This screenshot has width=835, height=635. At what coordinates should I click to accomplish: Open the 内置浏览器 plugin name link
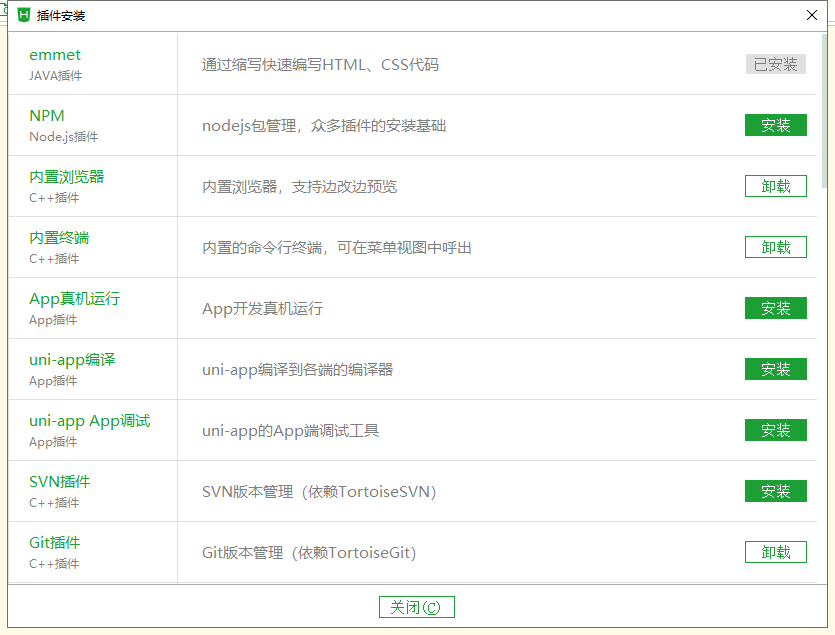(x=67, y=176)
